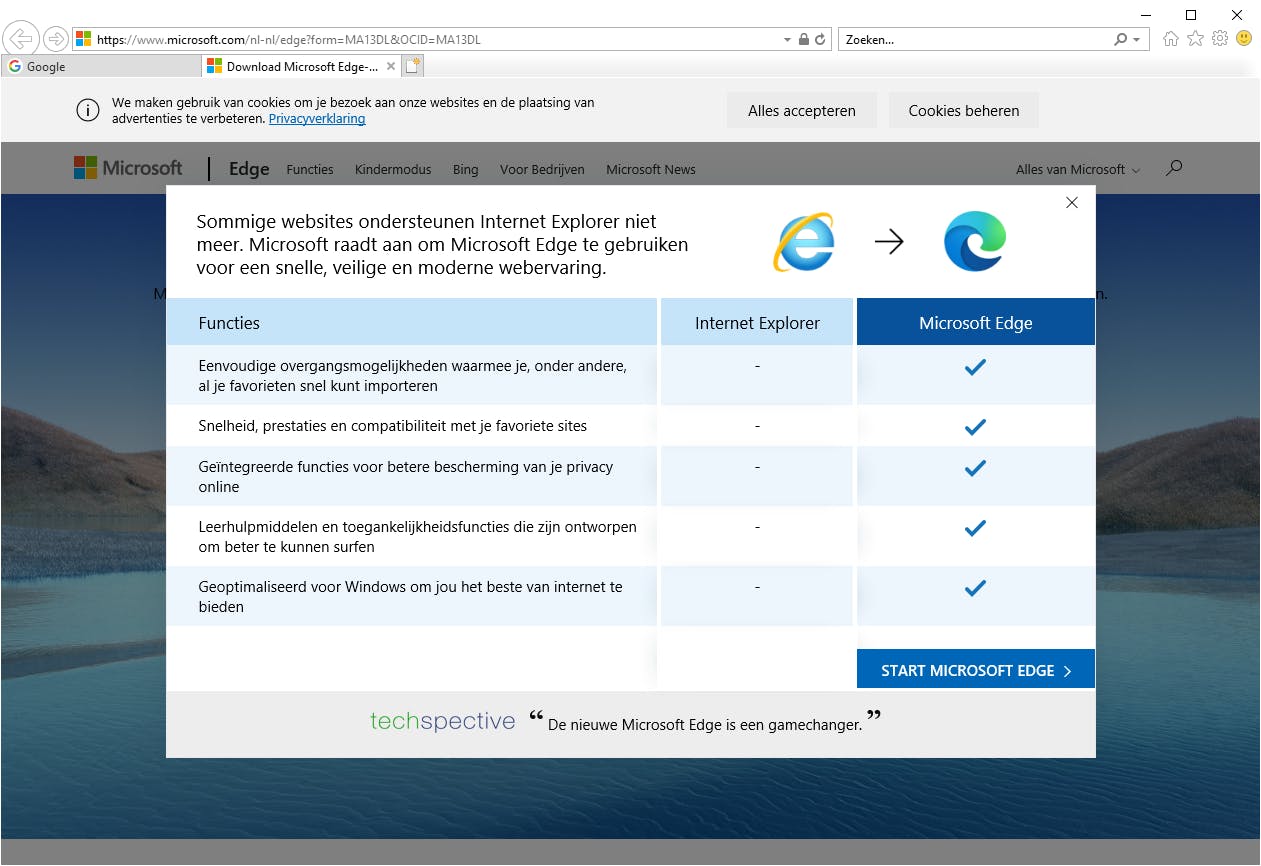Viewport: 1261px width, 866px height.
Task: Click the Microsoft Edge logo in the dialog
Action: pos(975,241)
